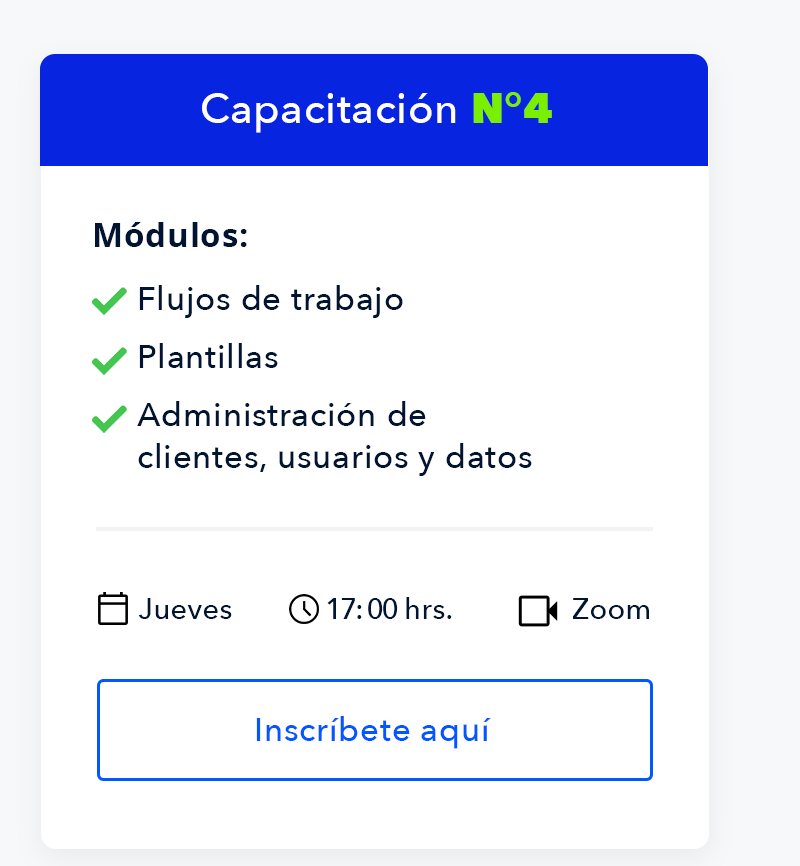Click the Capacitación N°4 header text
Screen dimensions: 800x866
(x=376, y=109)
